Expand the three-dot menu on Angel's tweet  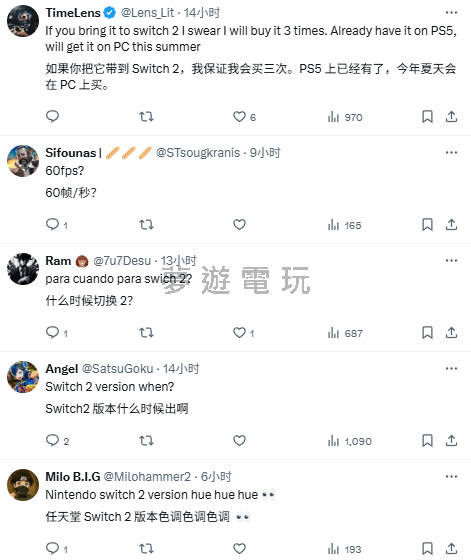coord(451,369)
